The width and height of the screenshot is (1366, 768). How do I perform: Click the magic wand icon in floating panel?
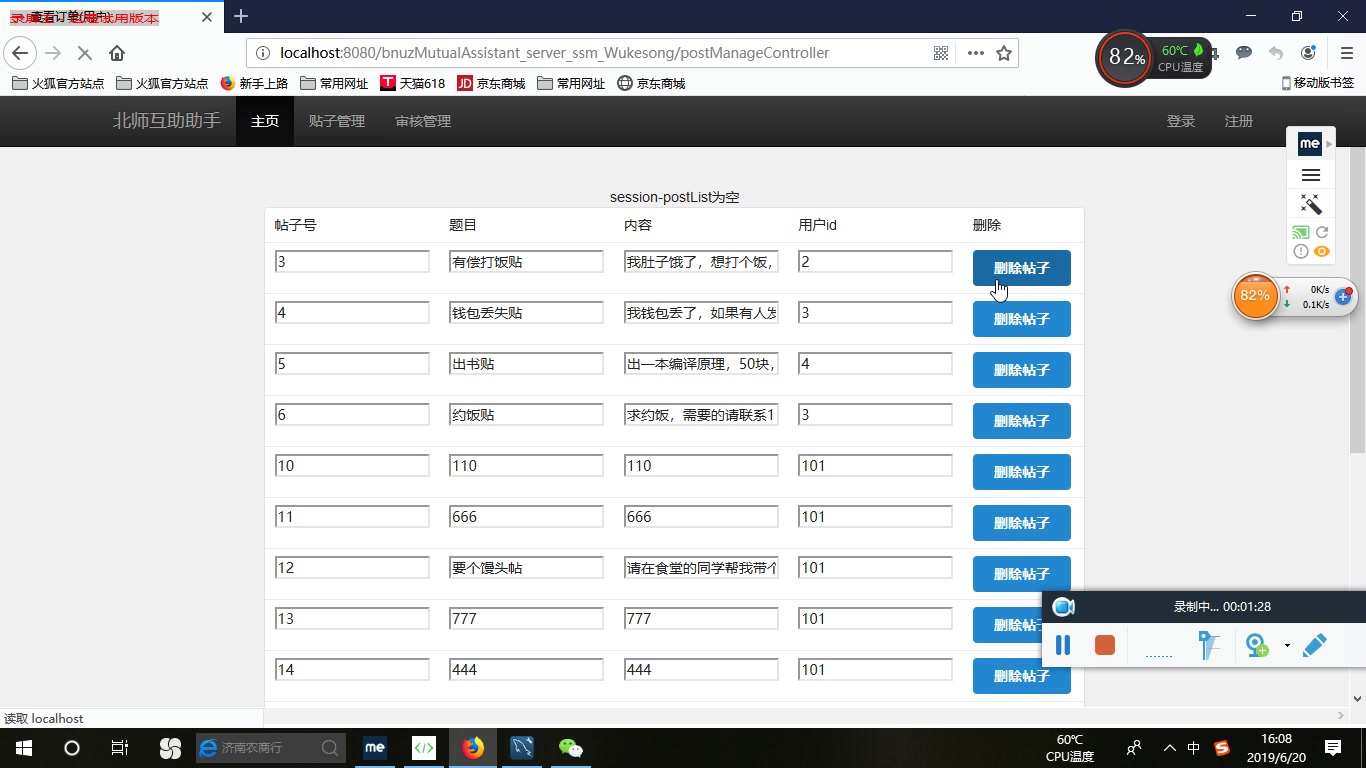(x=1311, y=204)
